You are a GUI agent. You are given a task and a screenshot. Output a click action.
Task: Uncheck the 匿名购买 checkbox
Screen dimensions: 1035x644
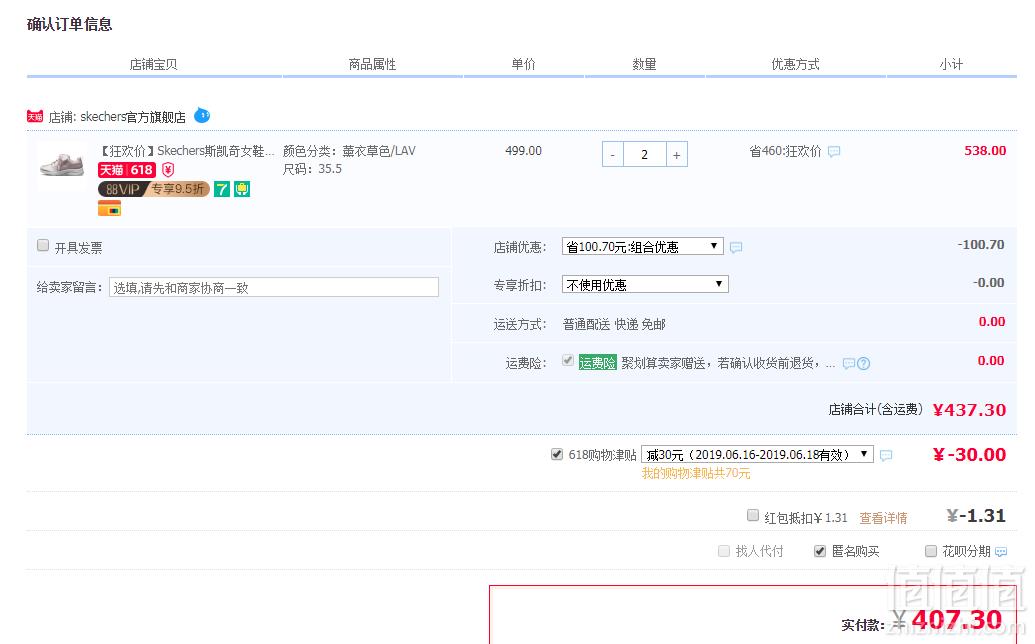820,551
